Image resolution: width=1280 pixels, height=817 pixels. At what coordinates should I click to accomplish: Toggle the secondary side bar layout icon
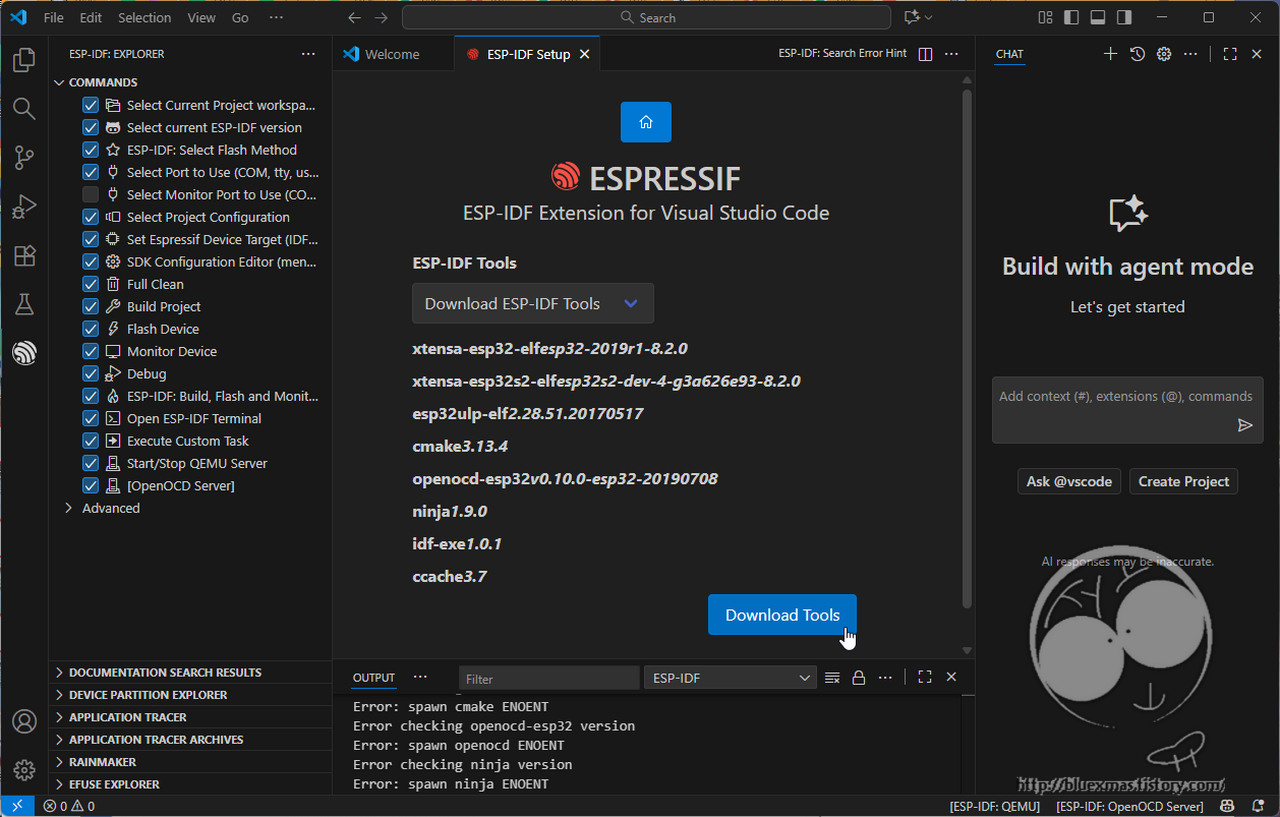[x=1124, y=17]
